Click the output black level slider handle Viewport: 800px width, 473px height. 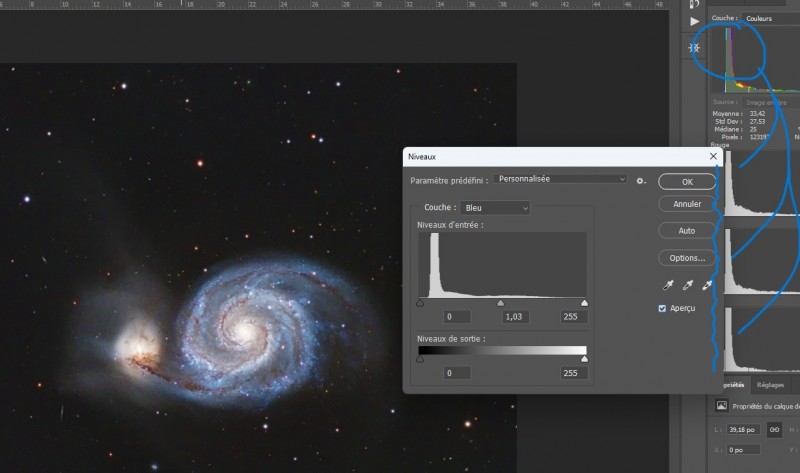pyautogui.click(x=420, y=359)
